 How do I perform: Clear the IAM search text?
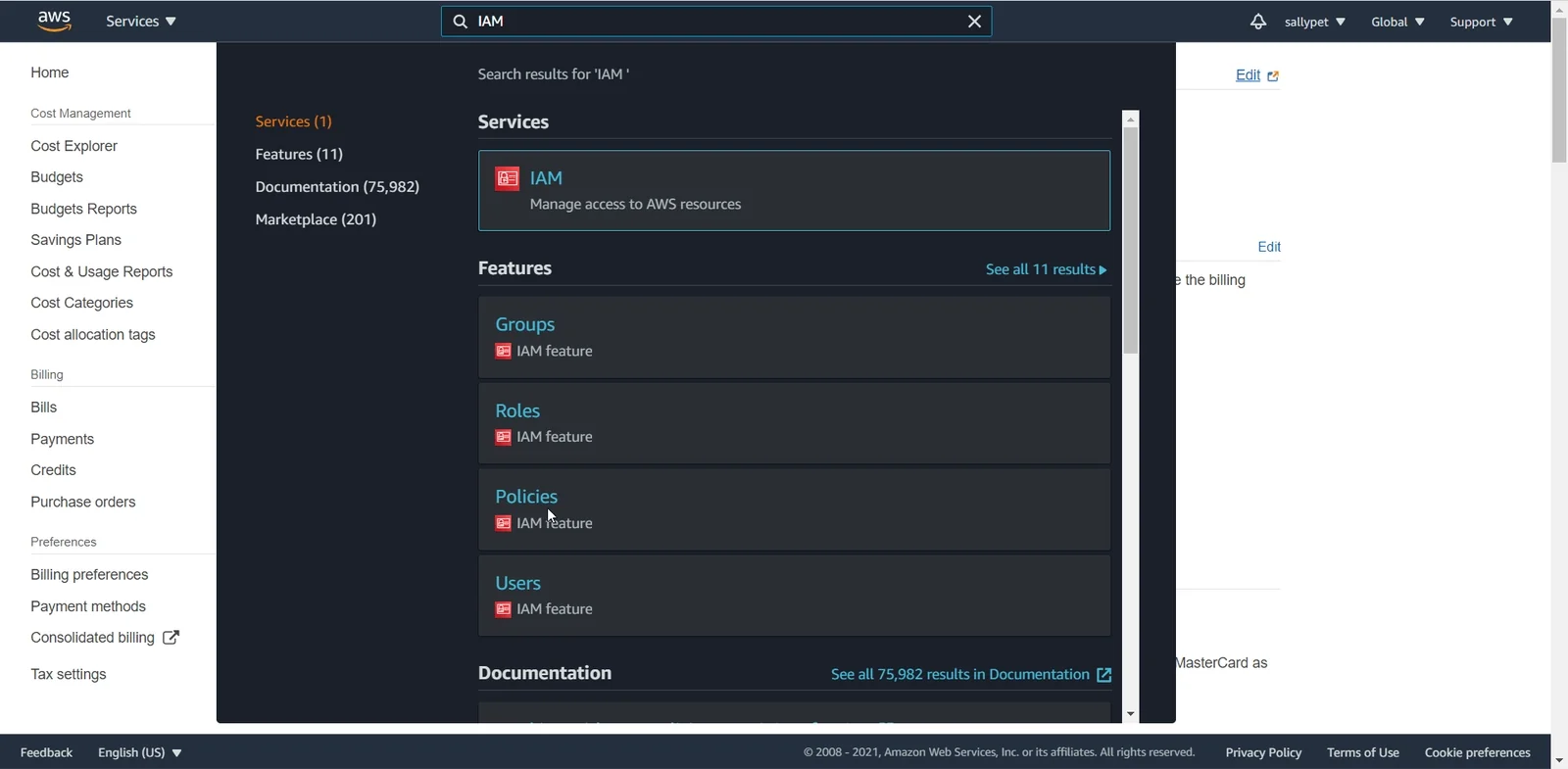pos(974,22)
